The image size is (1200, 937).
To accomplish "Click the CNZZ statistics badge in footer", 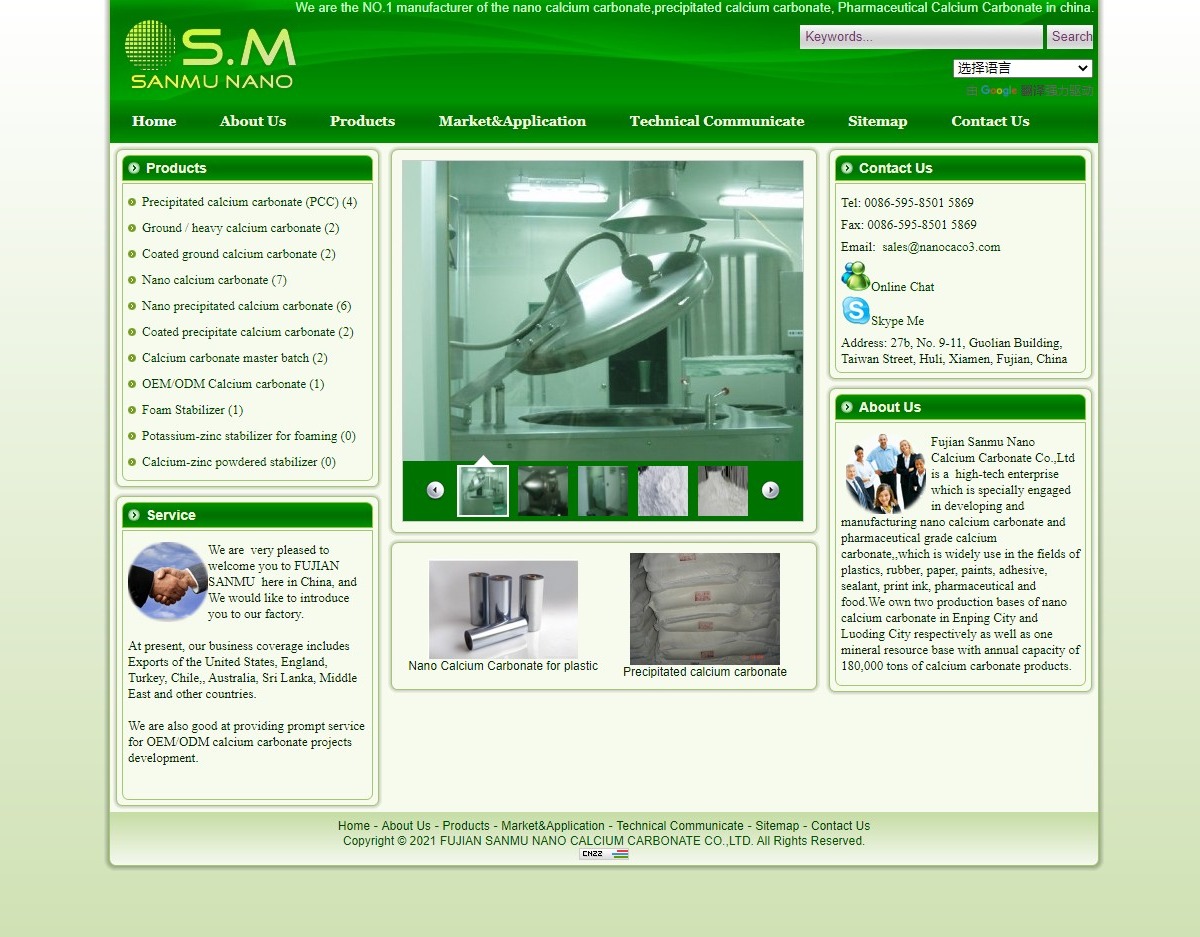I will [604, 854].
